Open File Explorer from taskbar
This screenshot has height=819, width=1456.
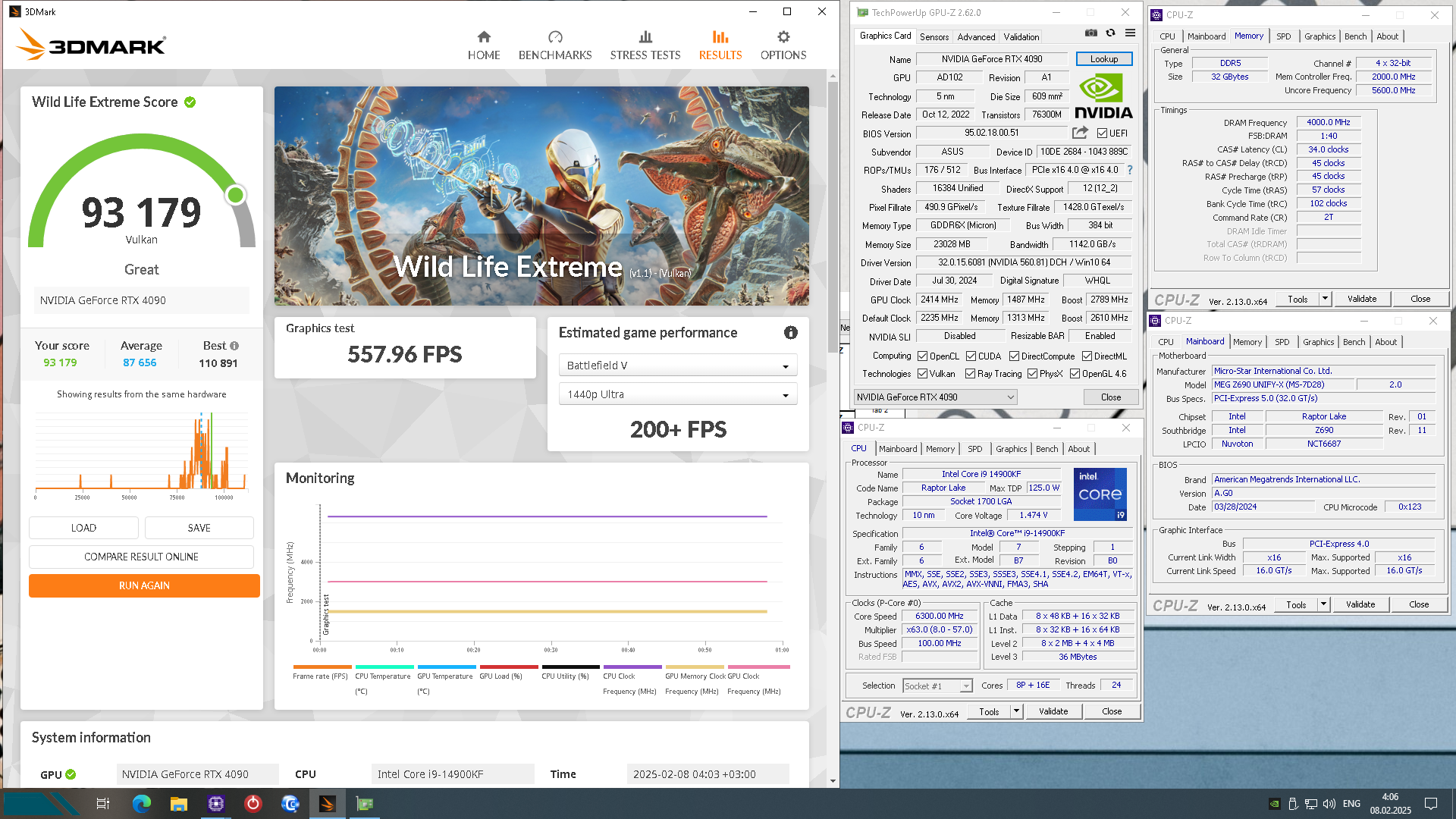click(x=179, y=804)
